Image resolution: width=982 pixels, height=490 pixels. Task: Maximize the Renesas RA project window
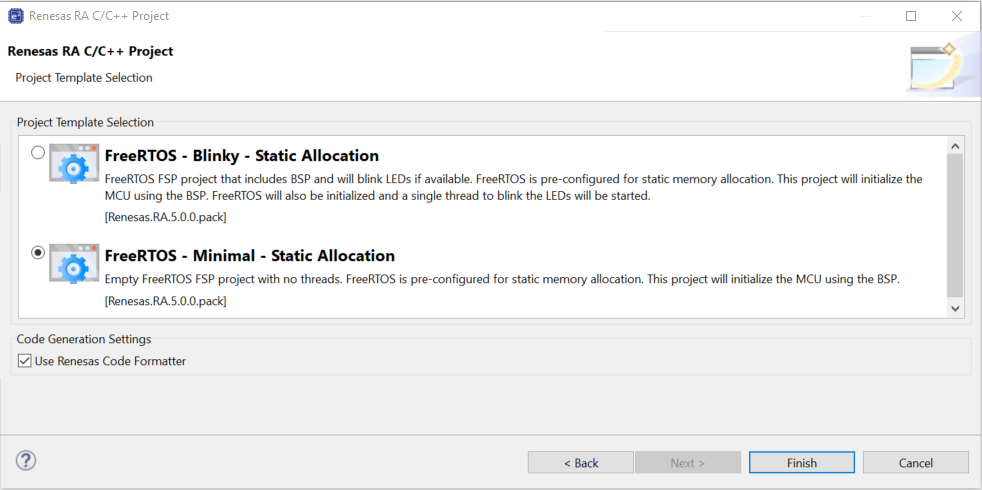911,16
